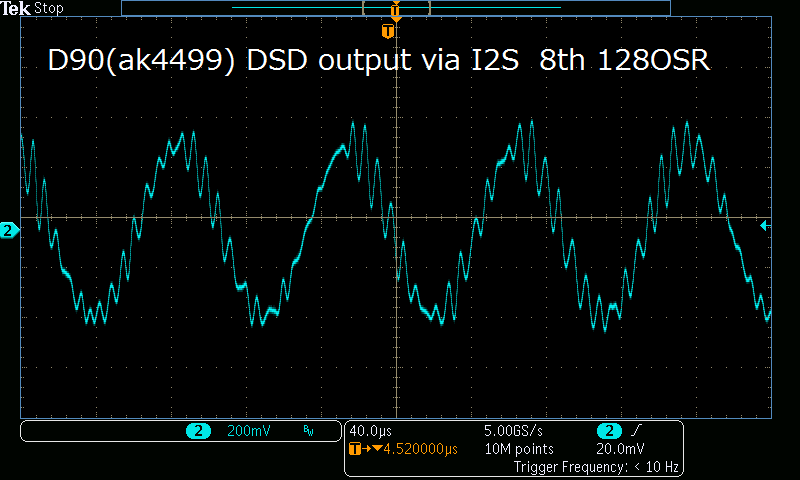The height and width of the screenshot is (480, 800).
Task: Click the 5.00GS/s sample rate readout
Action: coord(513,431)
